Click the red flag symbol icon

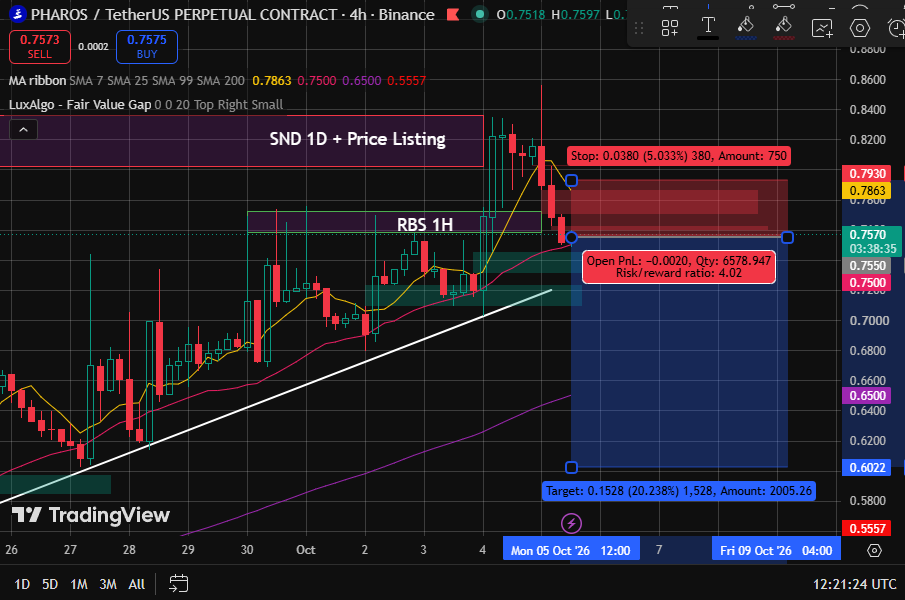453,14
